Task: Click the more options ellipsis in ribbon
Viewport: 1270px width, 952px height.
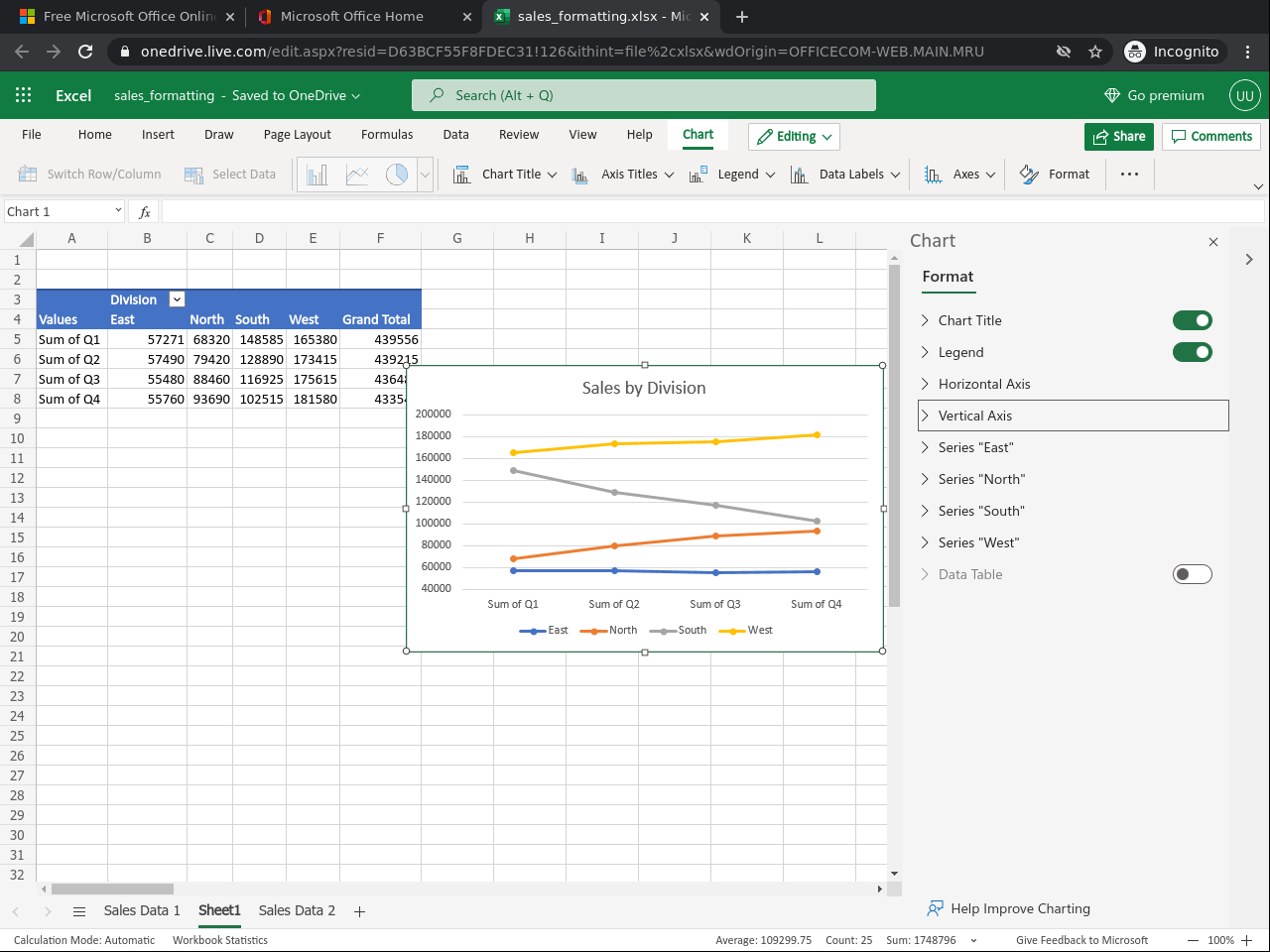Action: (1129, 175)
